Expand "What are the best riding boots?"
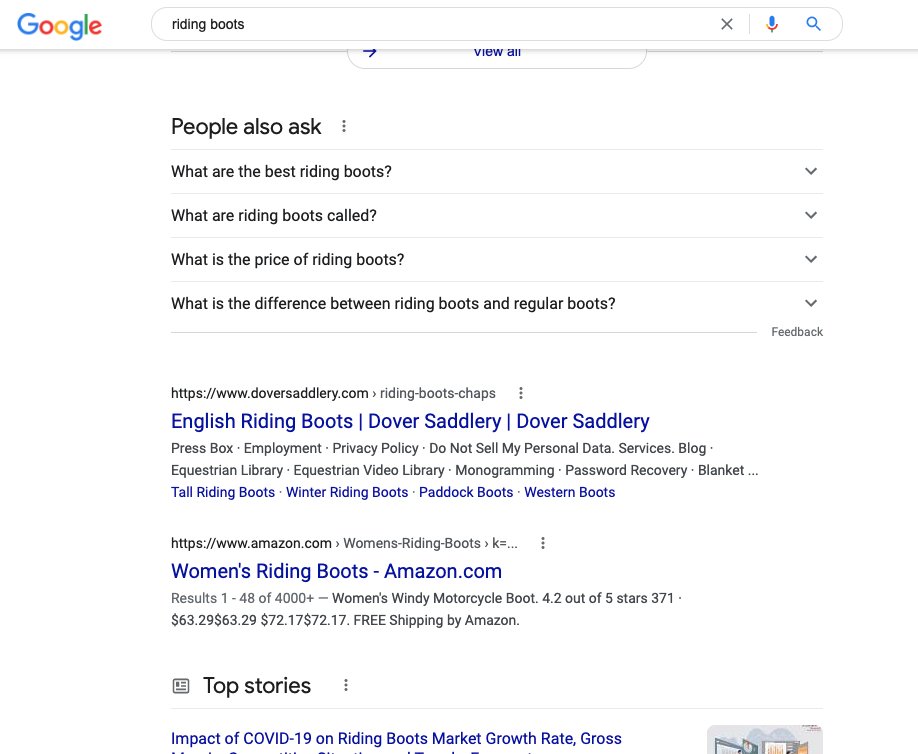Screen dimensions: 918x754 (496, 172)
